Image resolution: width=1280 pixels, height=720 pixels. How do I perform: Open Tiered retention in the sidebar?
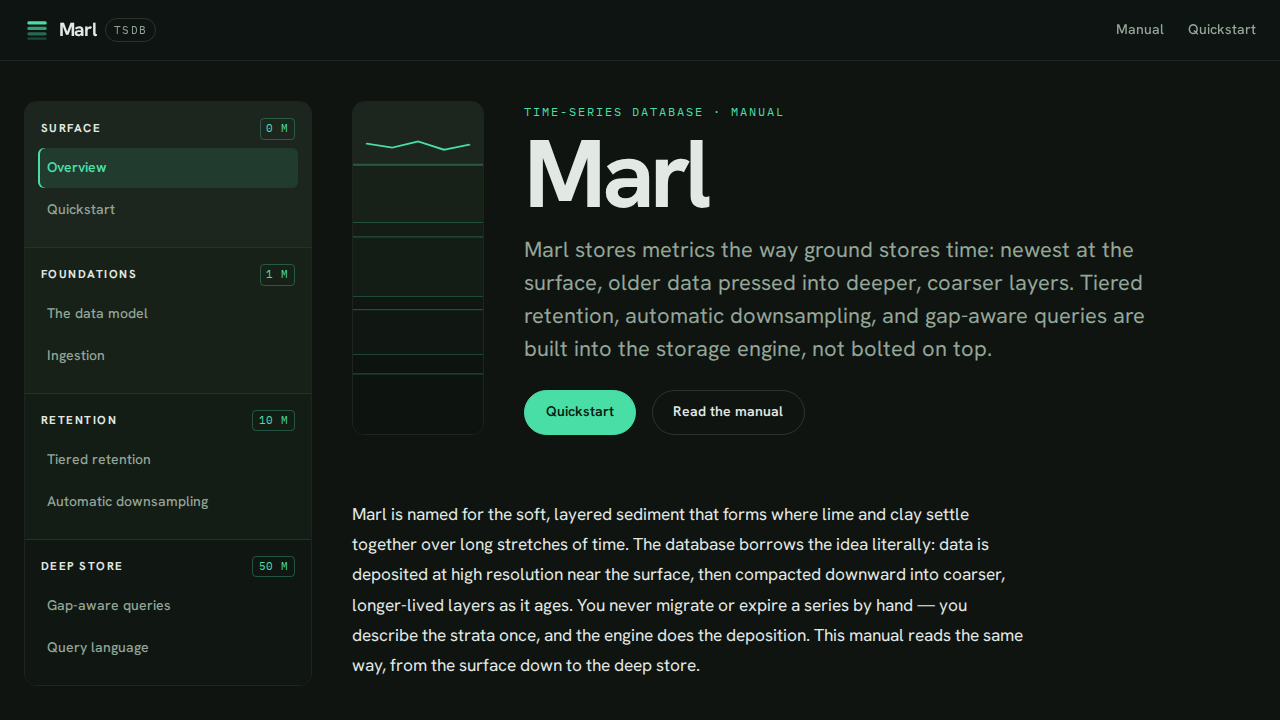[168, 460]
